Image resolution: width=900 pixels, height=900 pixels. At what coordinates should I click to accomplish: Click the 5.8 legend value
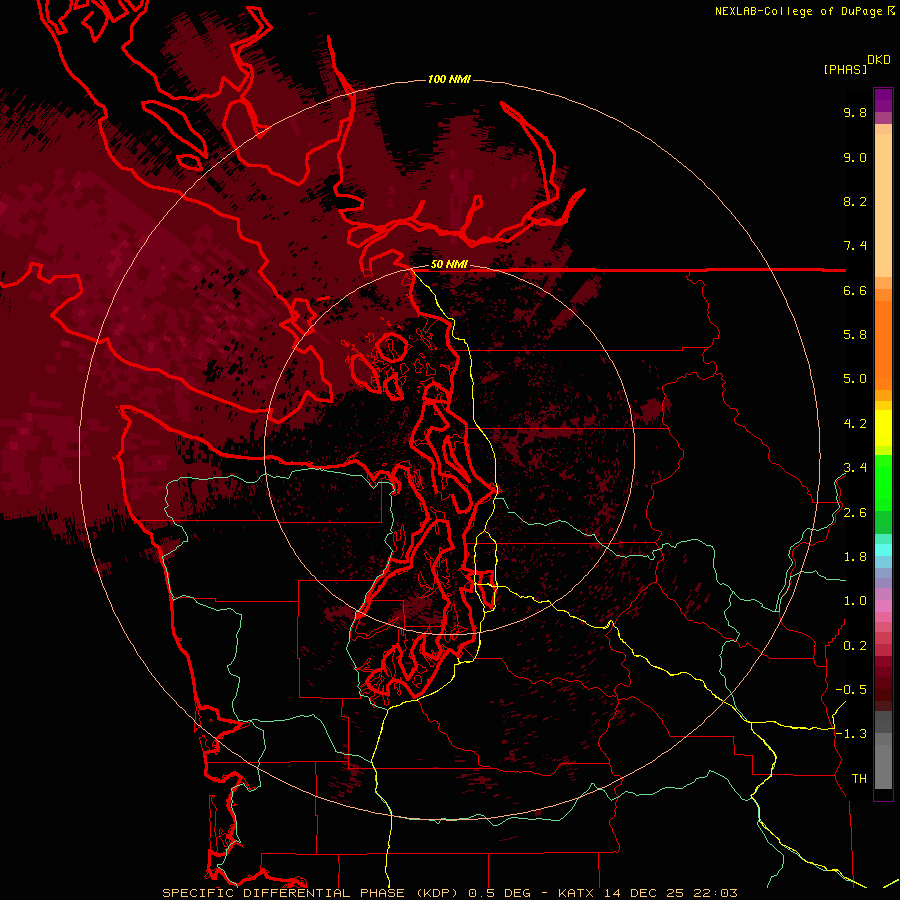pyautogui.click(x=855, y=335)
